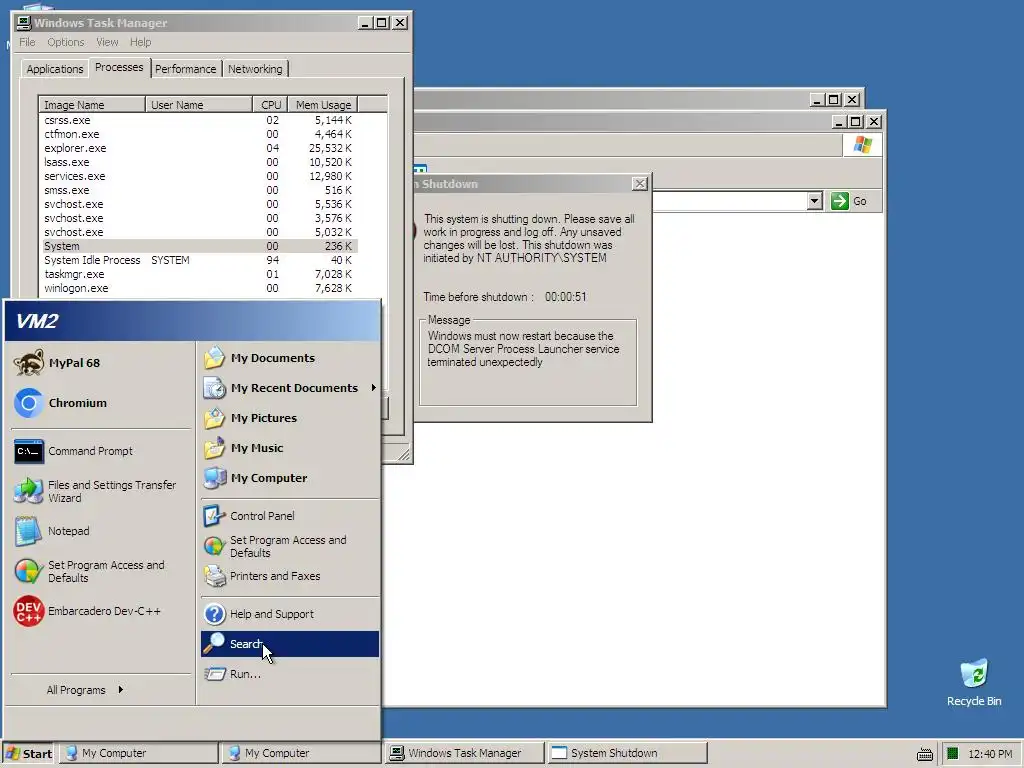
Task: Grab Task Manager resize grip
Action: [404, 455]
